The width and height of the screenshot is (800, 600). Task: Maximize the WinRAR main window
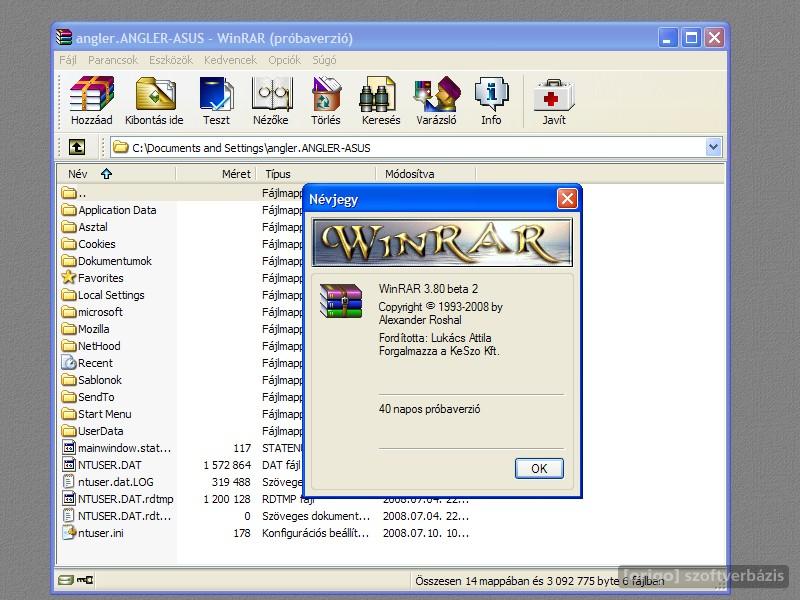691,38
